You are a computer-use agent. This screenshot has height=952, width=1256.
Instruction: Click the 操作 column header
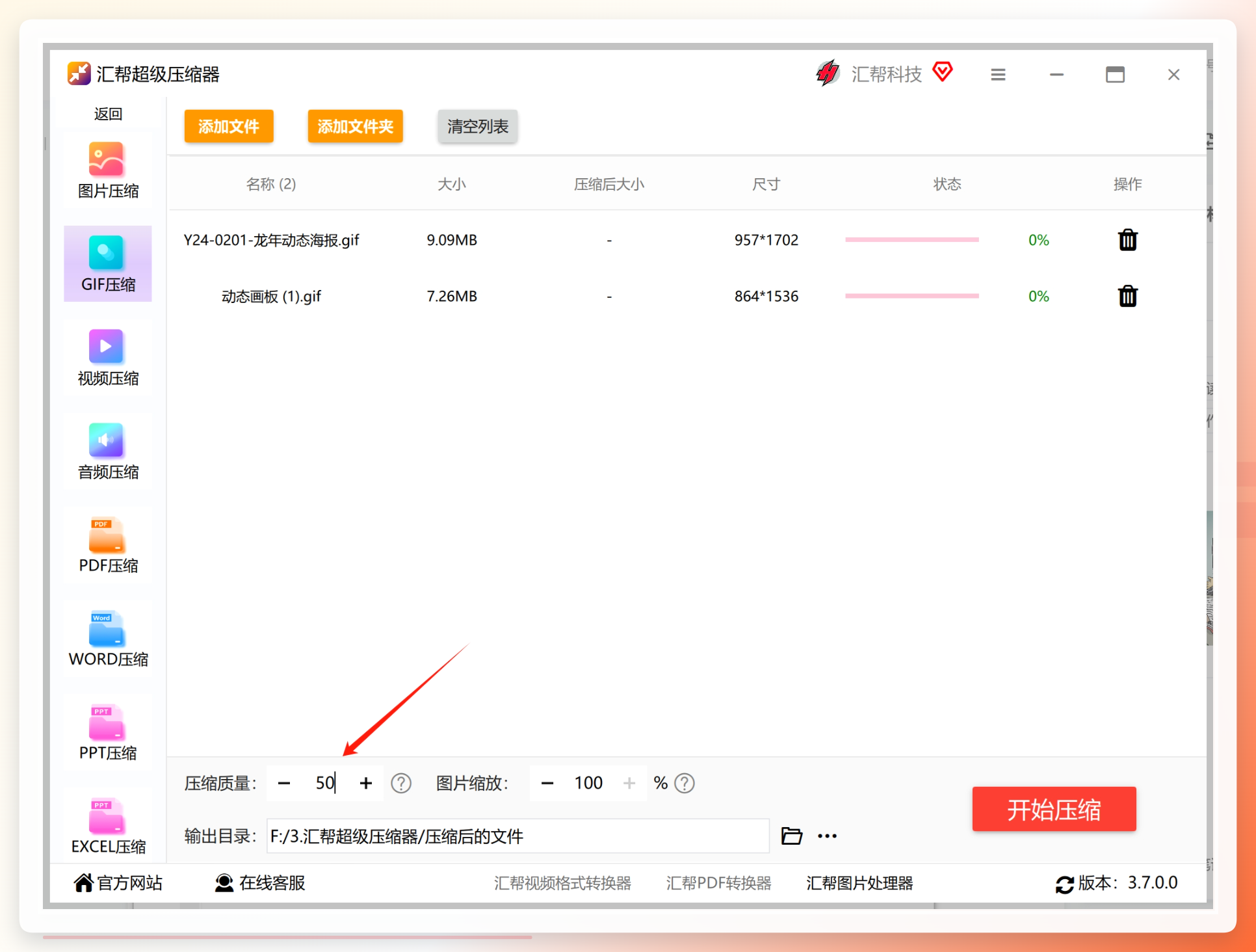[x=1128, y=184]
